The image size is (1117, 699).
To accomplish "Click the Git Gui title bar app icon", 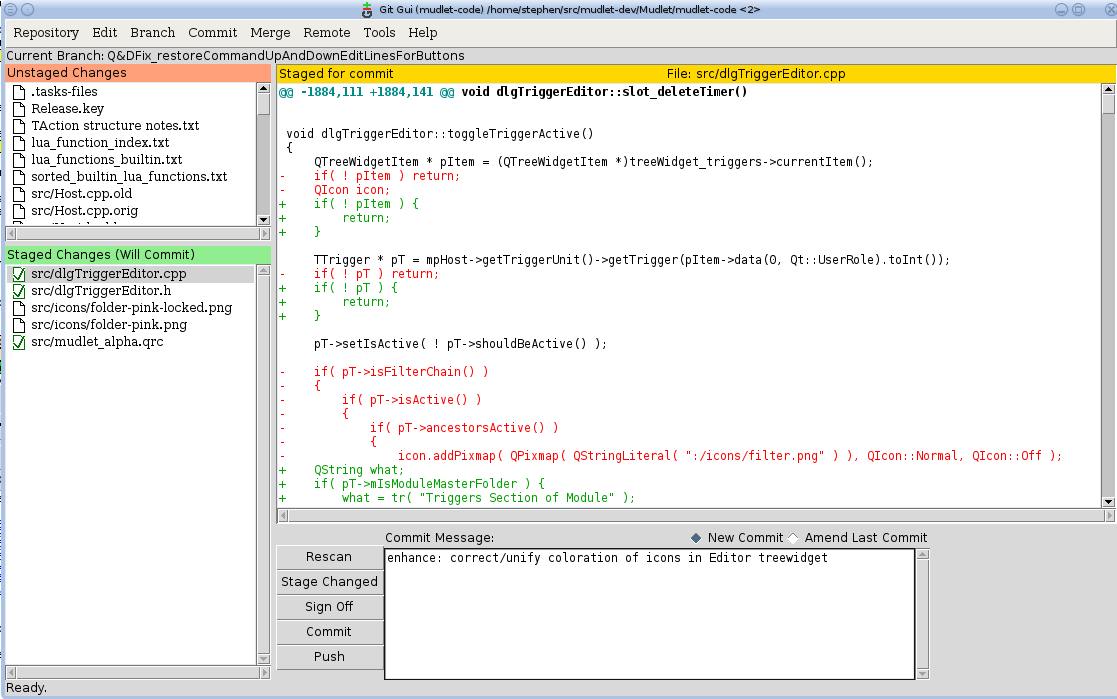I will [x=367, y=10].
